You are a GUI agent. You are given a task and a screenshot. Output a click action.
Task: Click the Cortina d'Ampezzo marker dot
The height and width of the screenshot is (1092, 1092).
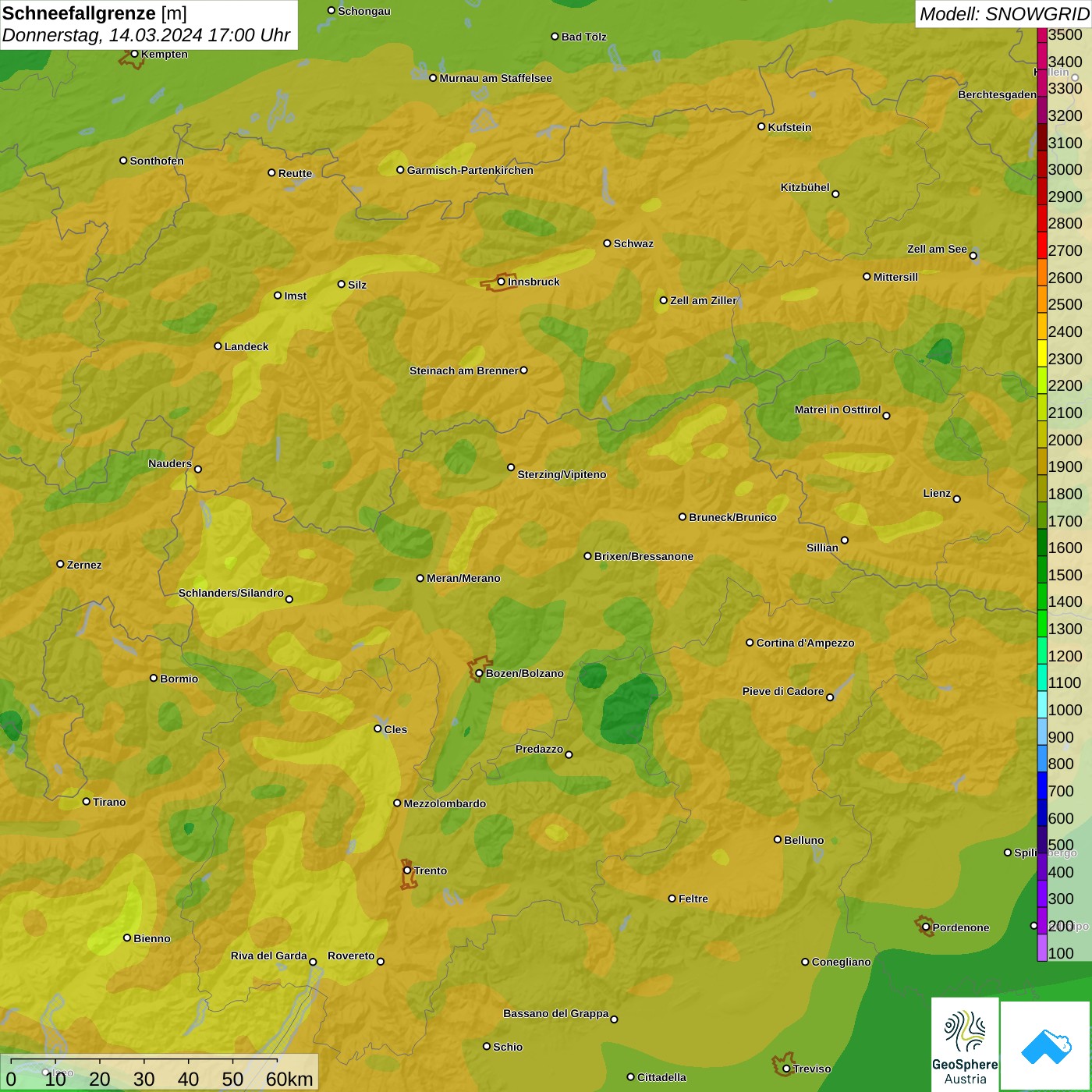pos(750,643)
